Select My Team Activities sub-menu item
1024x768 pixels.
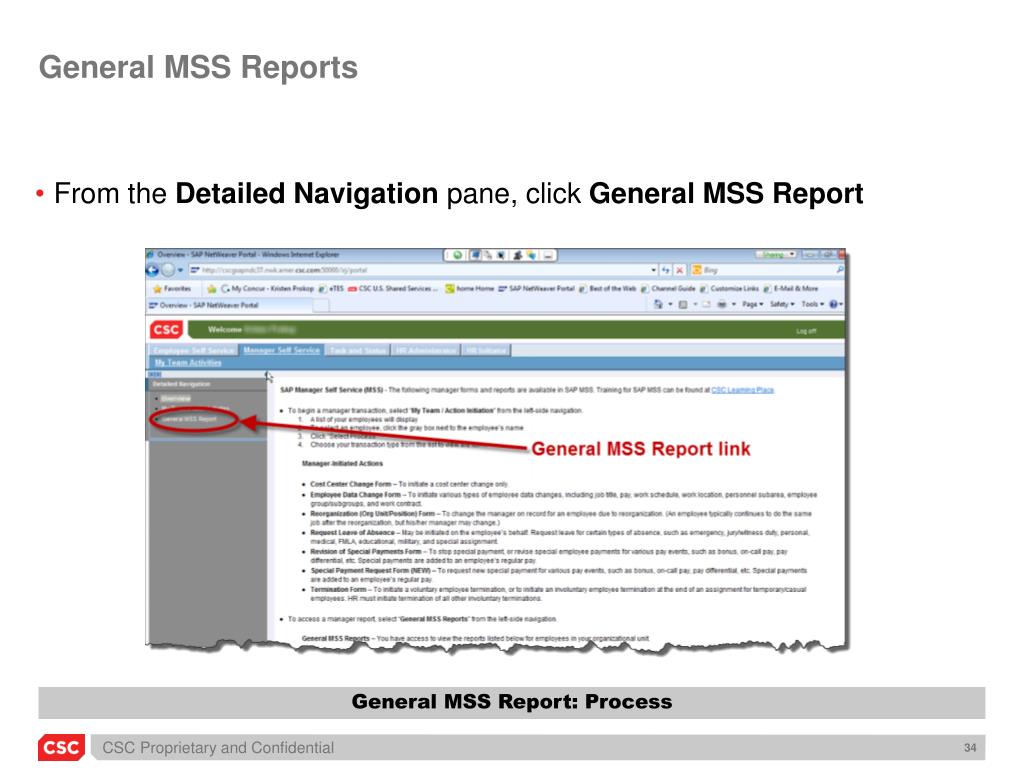[x=188, y=363]
